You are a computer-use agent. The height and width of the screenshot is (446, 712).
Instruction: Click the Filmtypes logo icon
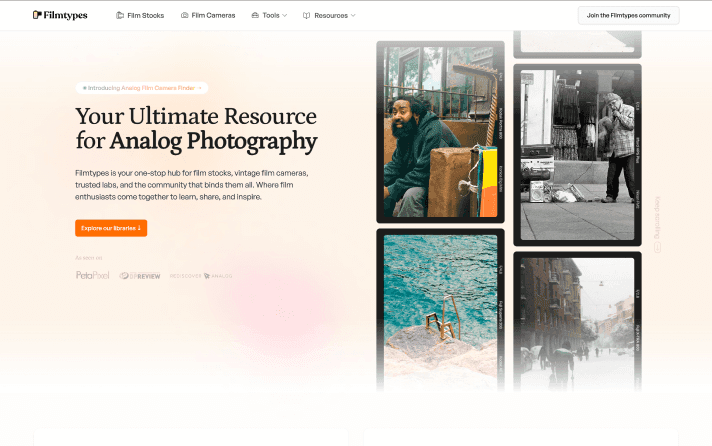pos(37,15)
